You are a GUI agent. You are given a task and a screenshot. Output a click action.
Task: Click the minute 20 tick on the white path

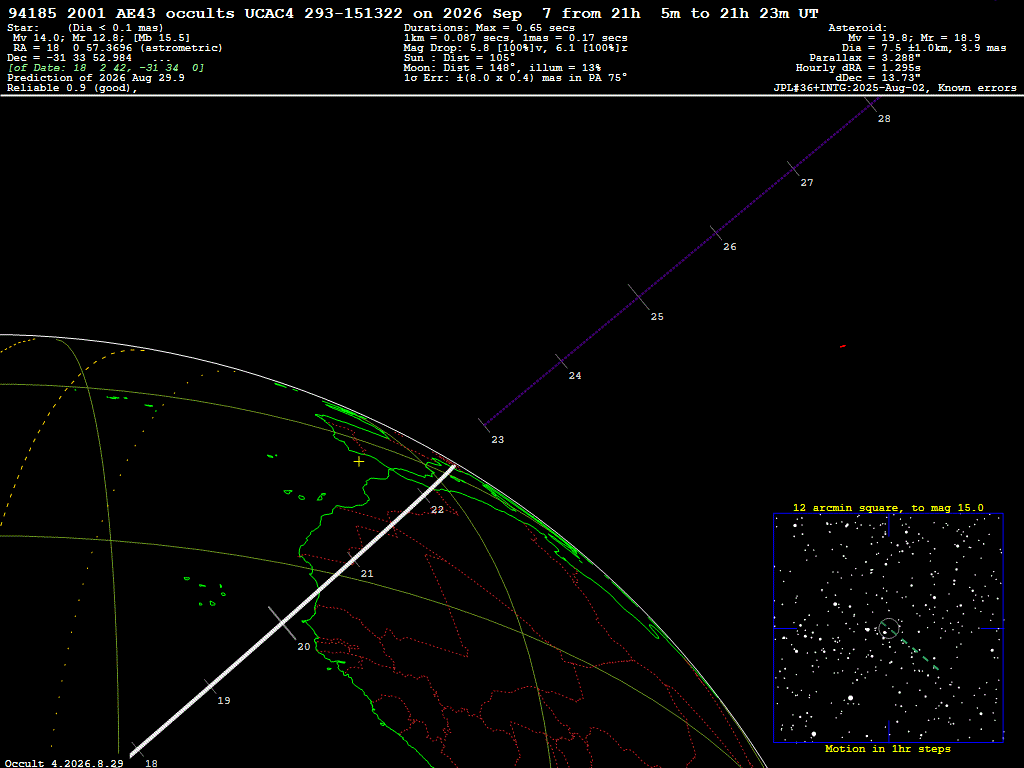tap(282, 623)
